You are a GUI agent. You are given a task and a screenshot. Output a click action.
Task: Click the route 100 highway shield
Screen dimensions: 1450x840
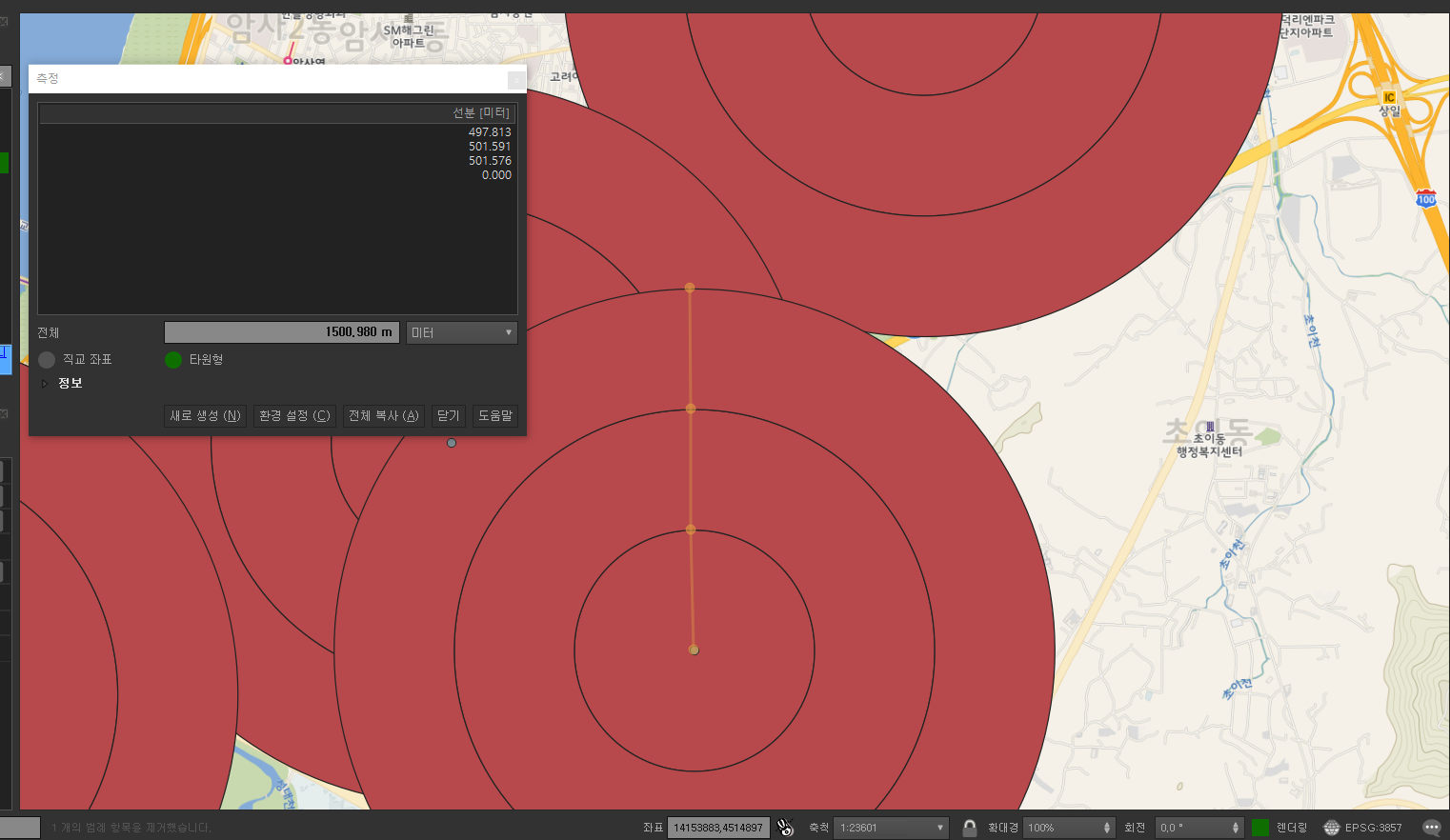tap(1426, 198)
